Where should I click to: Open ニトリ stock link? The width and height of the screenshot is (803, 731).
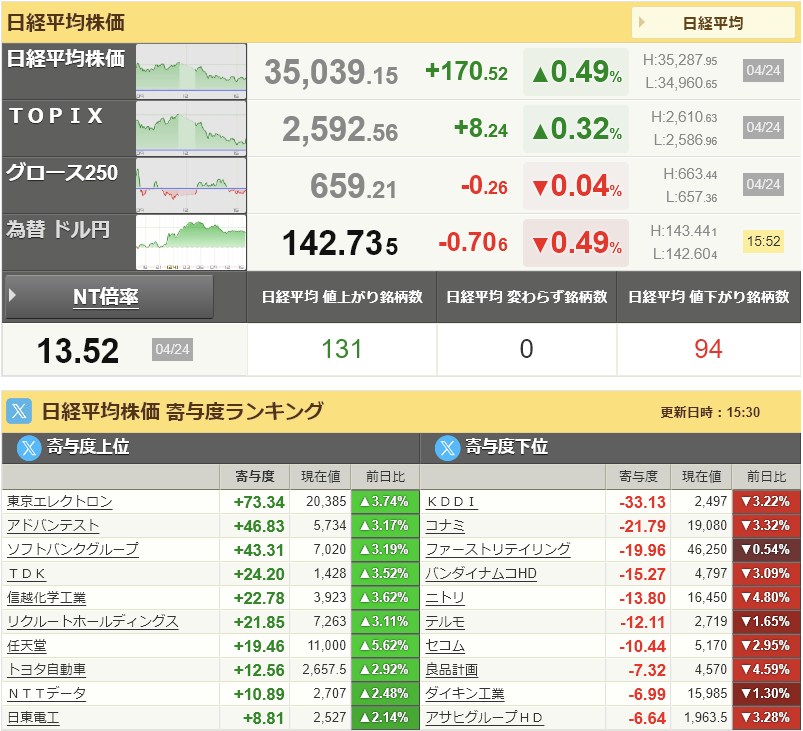pos(445,598)
